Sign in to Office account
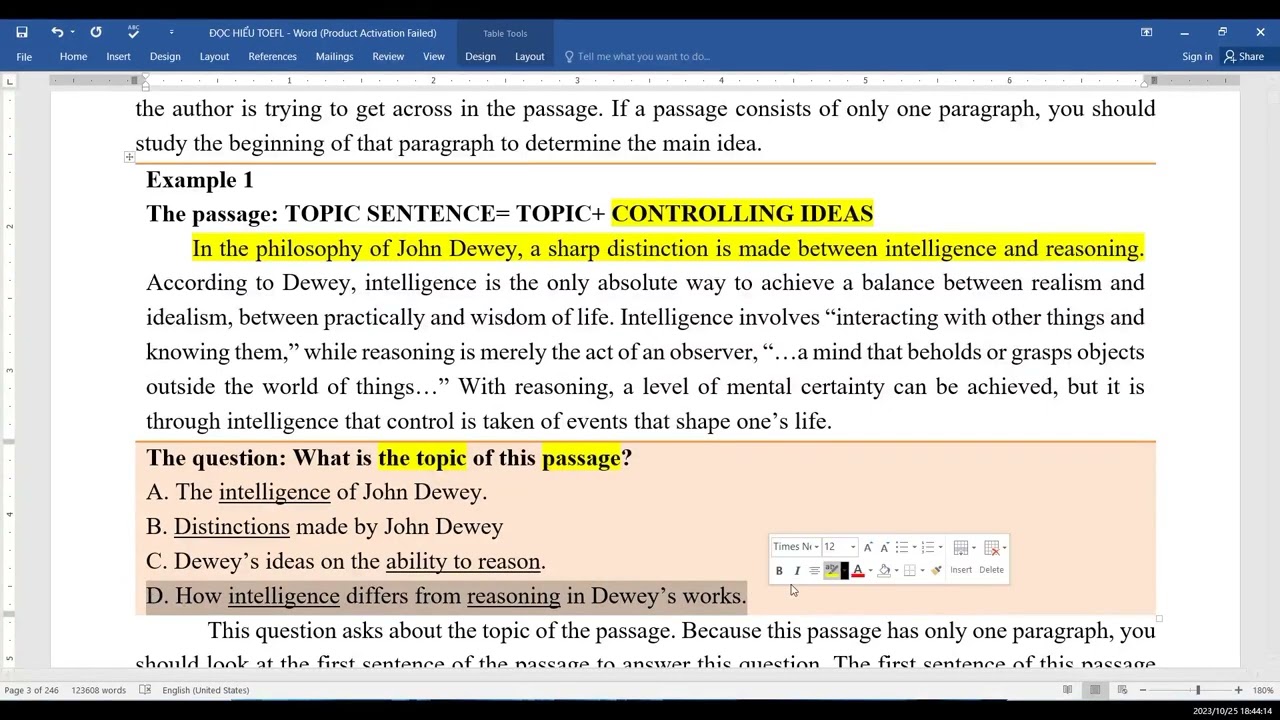This screenshot has height=720, width=1280. point(1197,57)
